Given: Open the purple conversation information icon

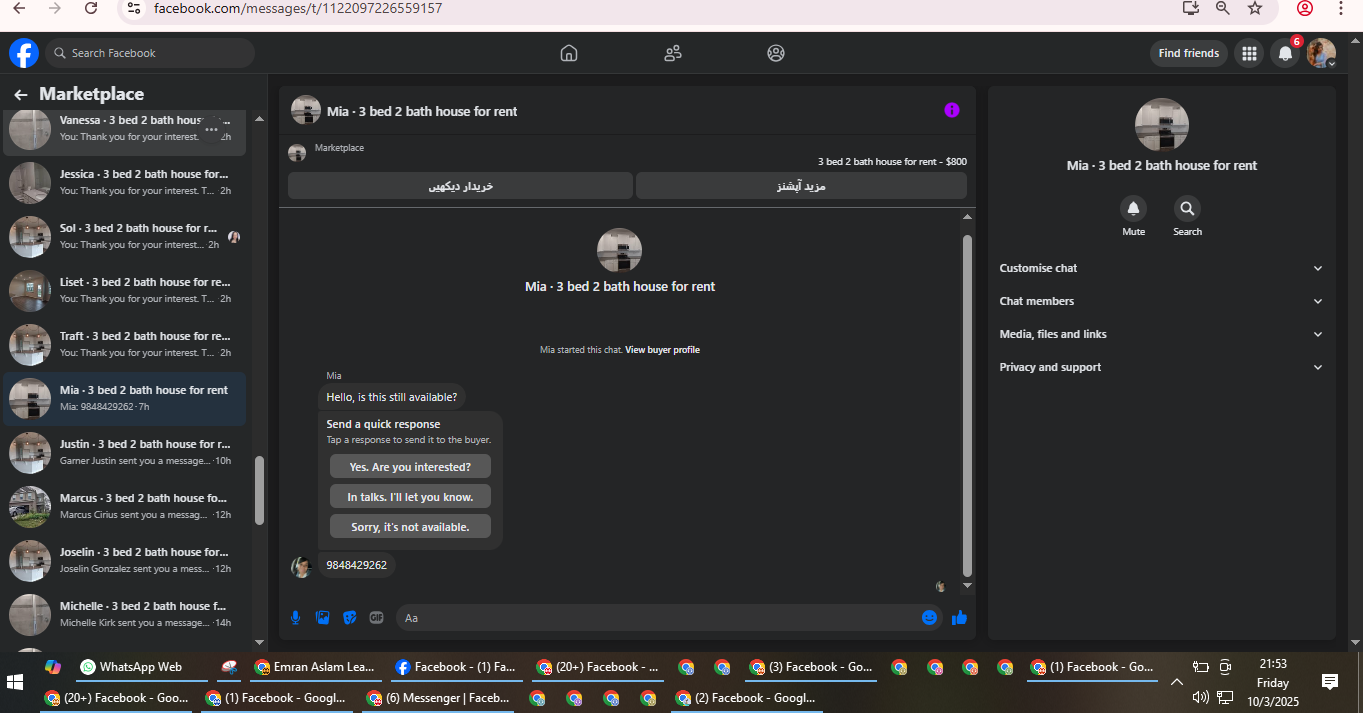Looking at the screenshot, I should 952,110.
